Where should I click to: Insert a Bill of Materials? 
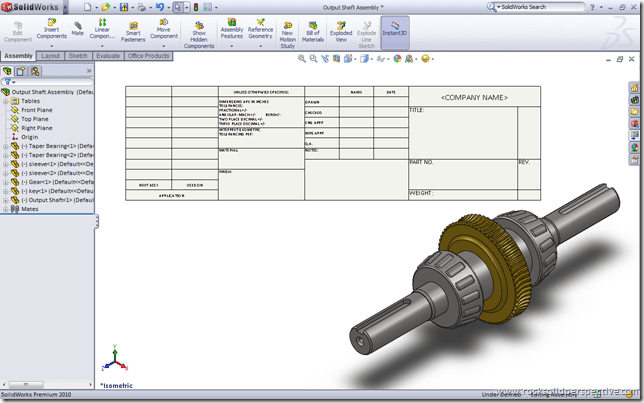(313, 32)
